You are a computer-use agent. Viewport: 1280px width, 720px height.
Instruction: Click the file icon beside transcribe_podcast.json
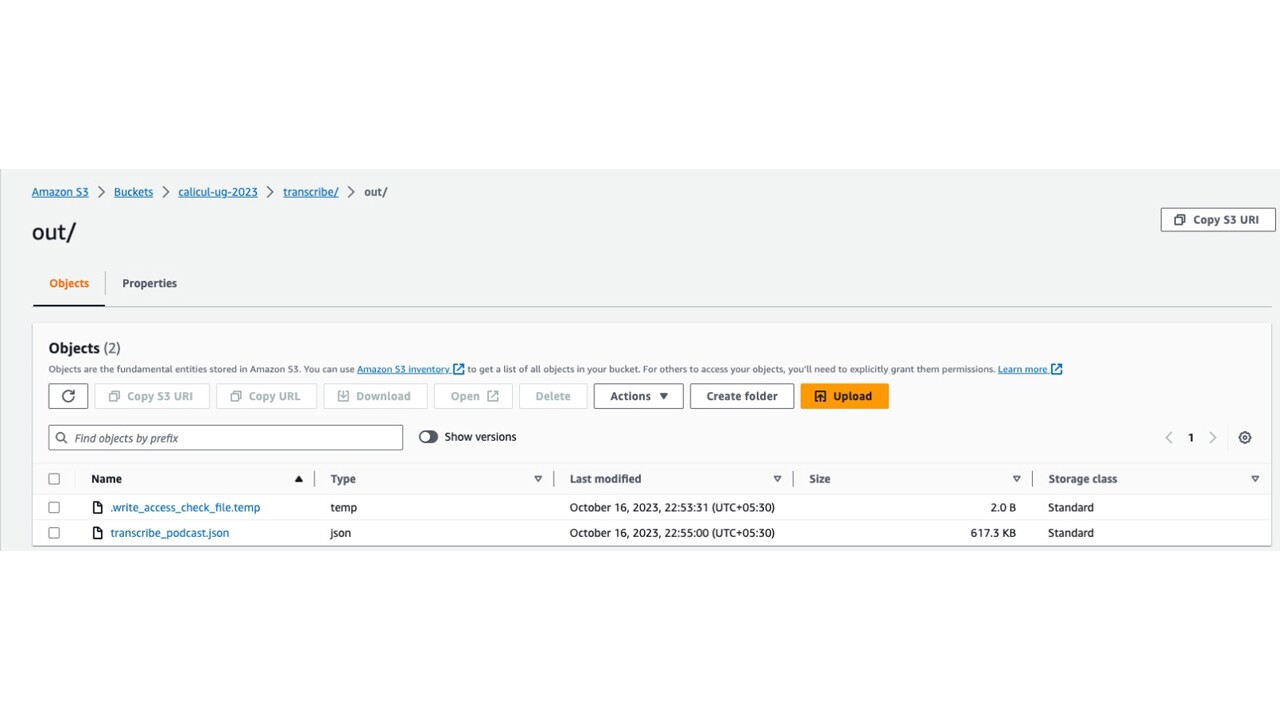pyautogui.click(x=98, y=533)
